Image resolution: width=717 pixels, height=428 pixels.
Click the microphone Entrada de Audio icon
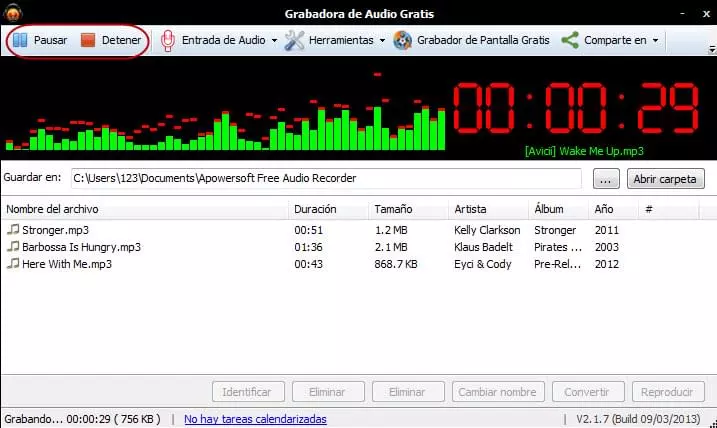tap(168, 41)
